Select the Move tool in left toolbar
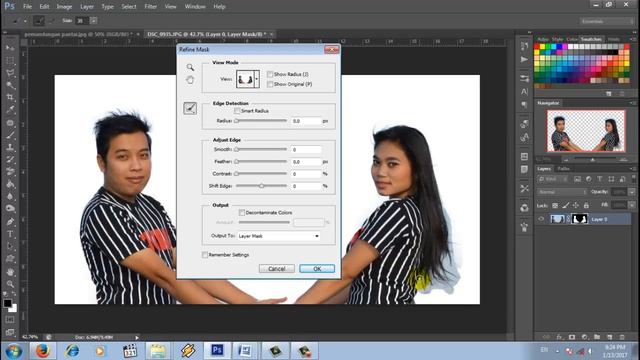The height and width of the screenshot is (360, 640). [x=10, y=48]
